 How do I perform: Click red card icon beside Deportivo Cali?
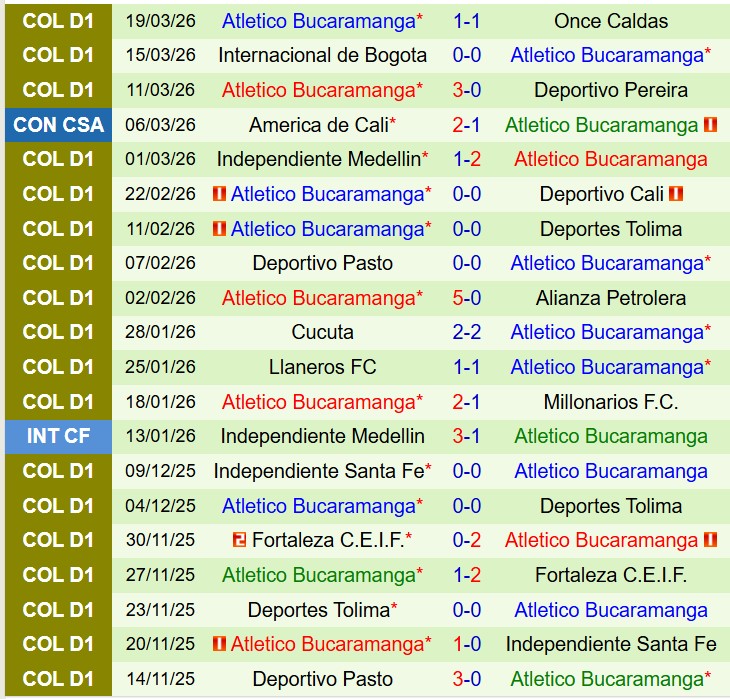pyautogui.click(x=676, y=194)
